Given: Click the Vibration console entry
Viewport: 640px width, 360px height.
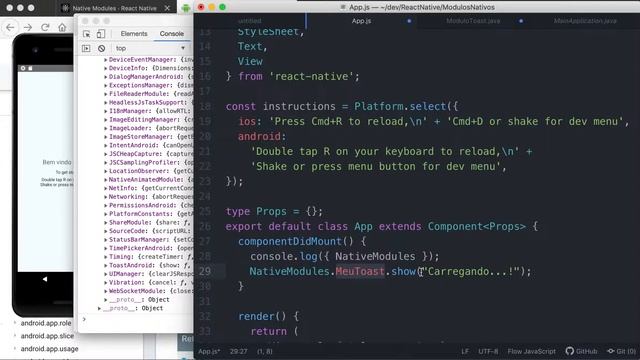Looking at the screenshot, I should [149, 282].
